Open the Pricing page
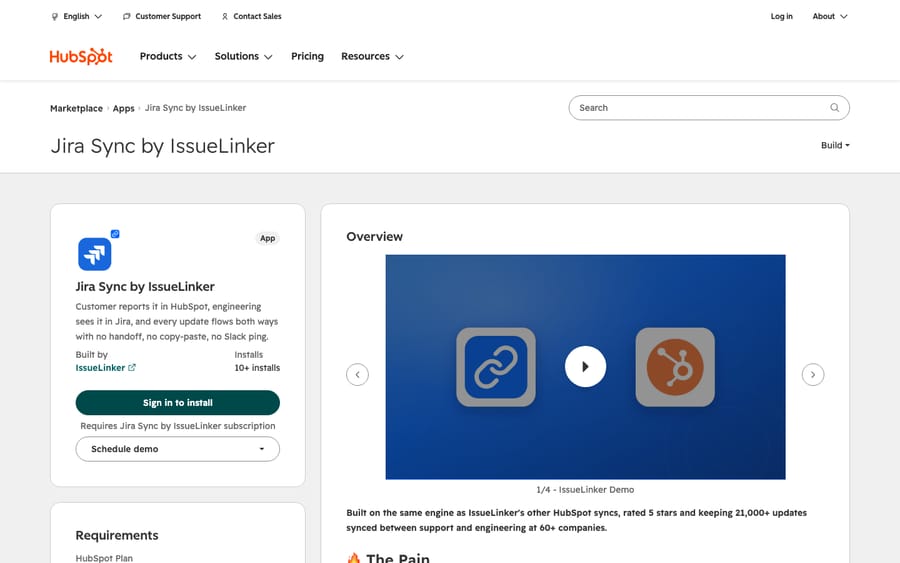This screenshot has width=900, height=563. pyautogui.click(x=307, y=56)
